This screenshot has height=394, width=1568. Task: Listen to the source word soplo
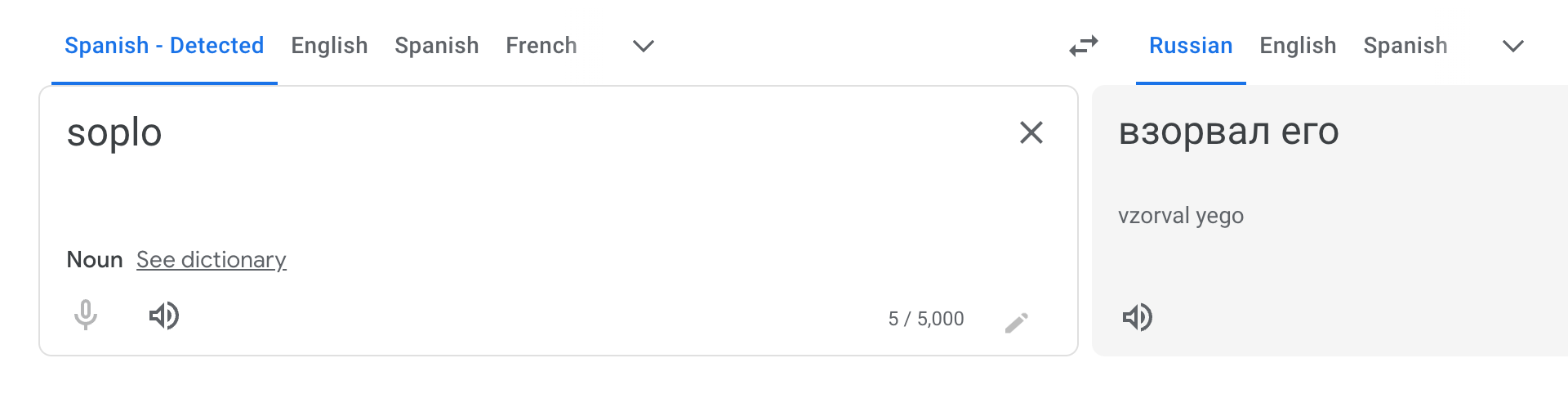pyautogui.click(x=164, y=316)
